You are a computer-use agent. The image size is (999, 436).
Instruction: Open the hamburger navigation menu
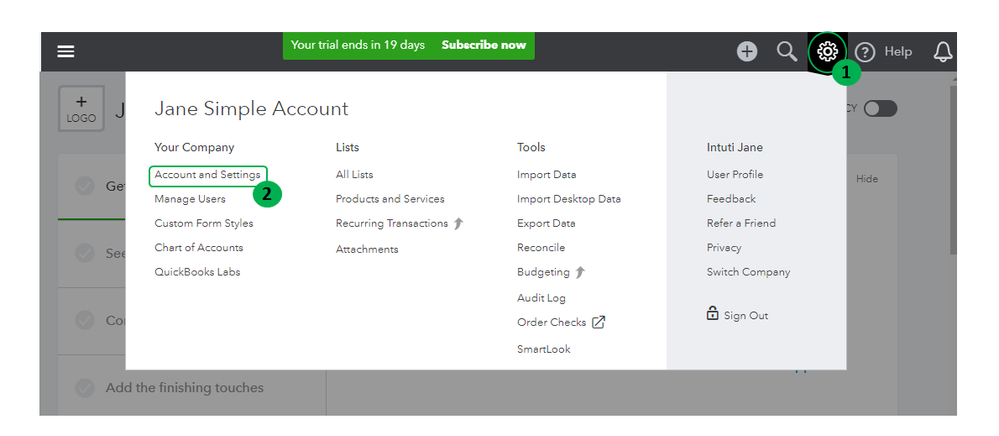coord(66,52)
